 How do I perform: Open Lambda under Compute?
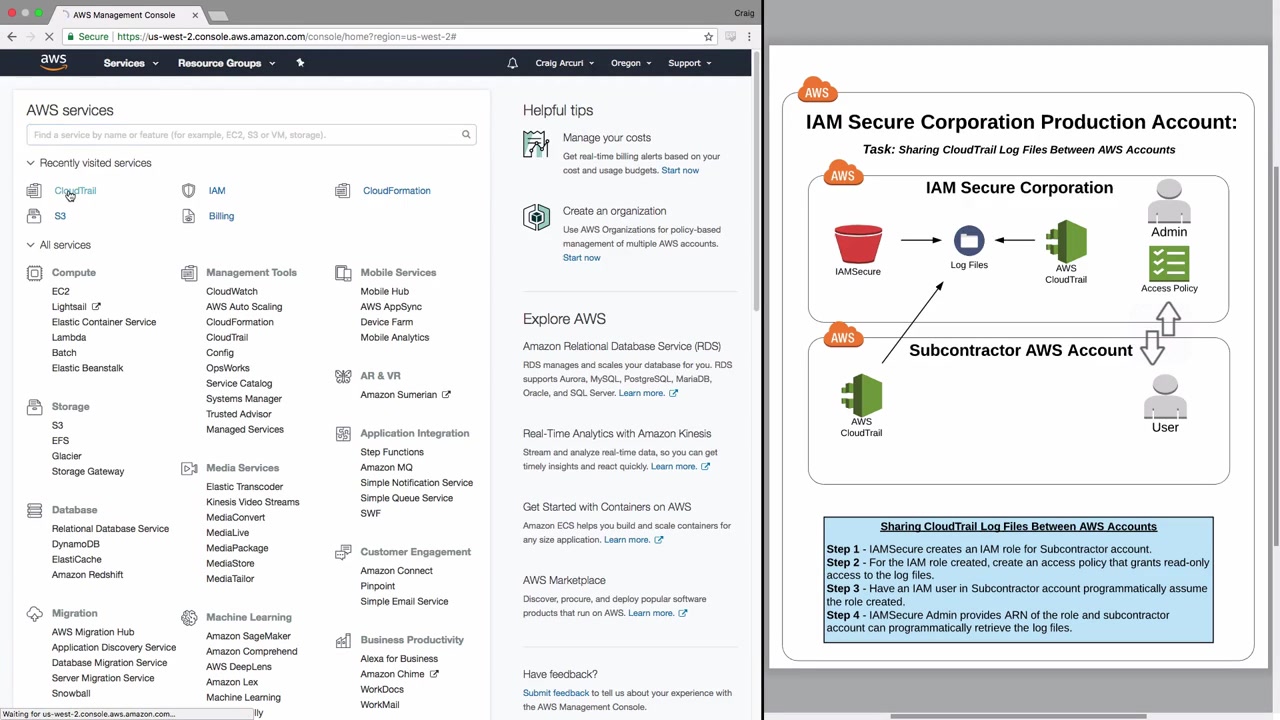(69, 338)
